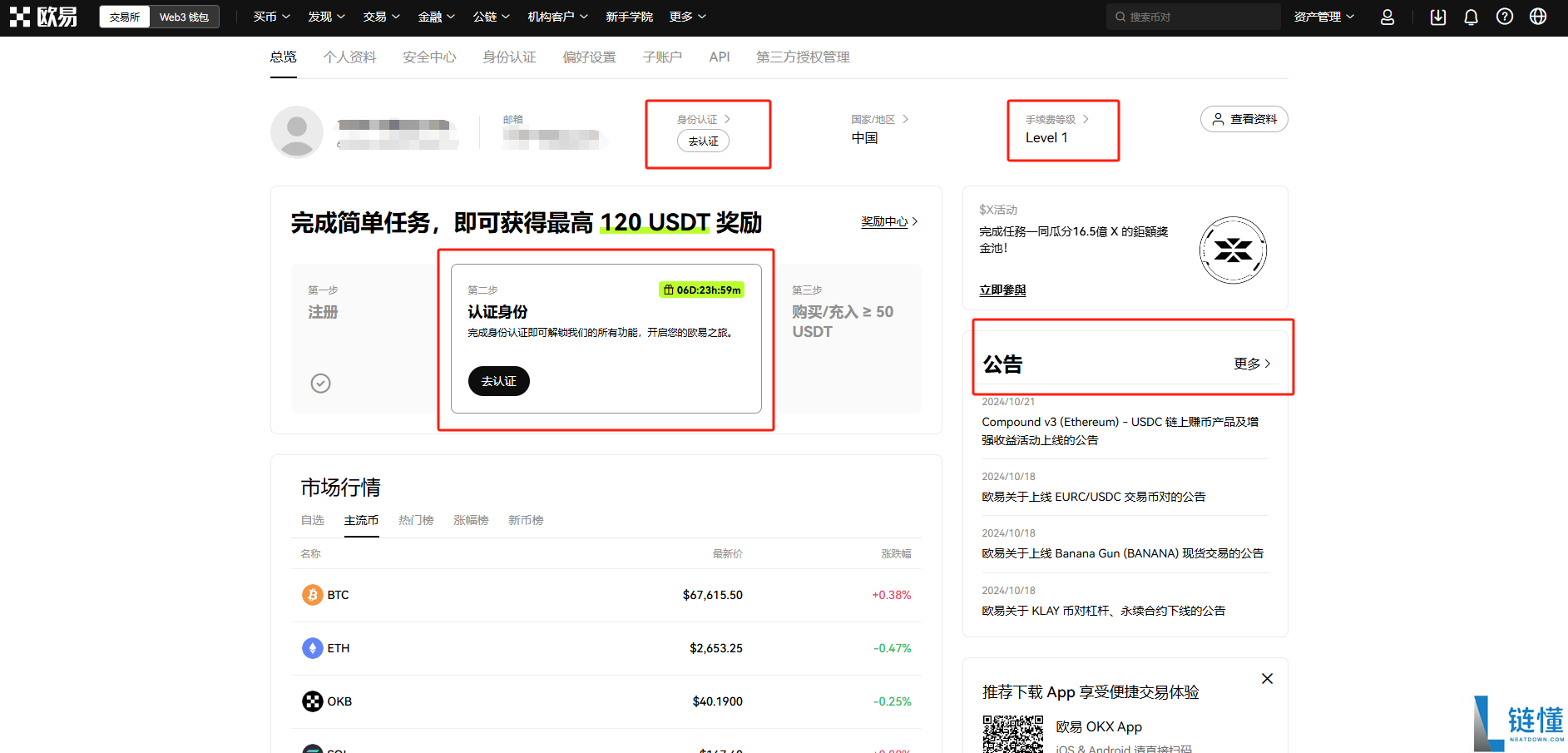Image resolution: width=1568 pixels, height=753 pixels.
Task: Switch to the 身份认证 tab
Action: pyautogui.click(x=510, y=57)
